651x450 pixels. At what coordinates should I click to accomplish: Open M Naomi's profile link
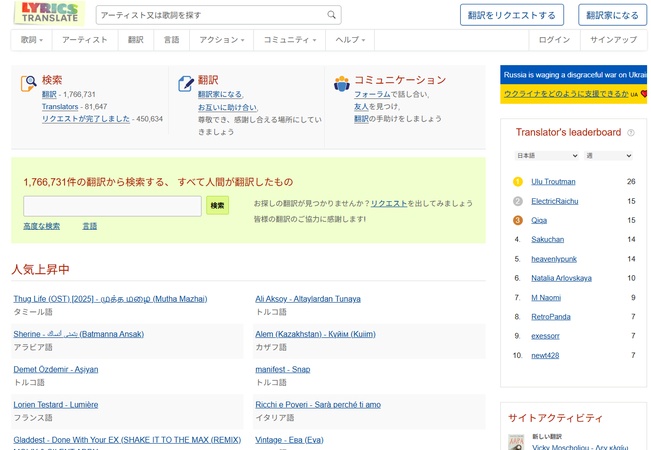546,298
